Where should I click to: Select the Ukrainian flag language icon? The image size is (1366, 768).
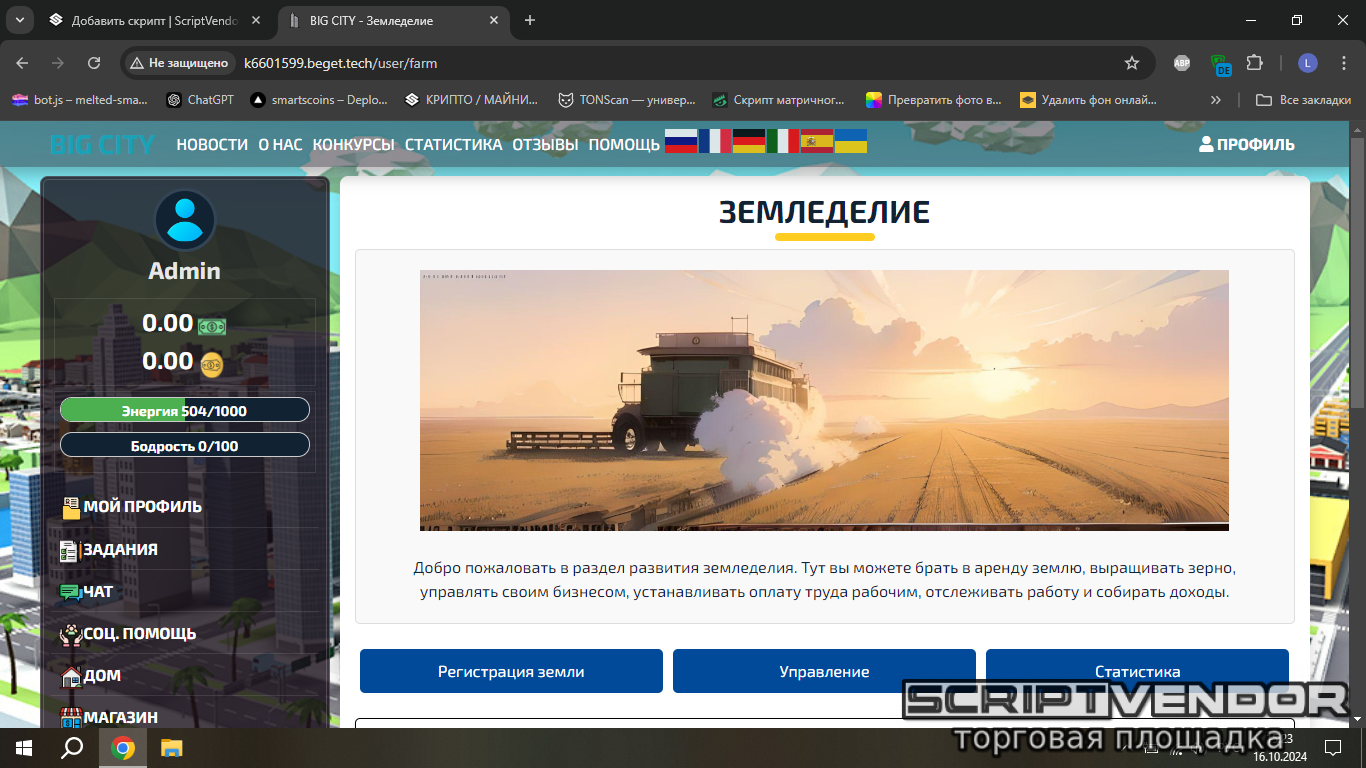tap(850, 141)
